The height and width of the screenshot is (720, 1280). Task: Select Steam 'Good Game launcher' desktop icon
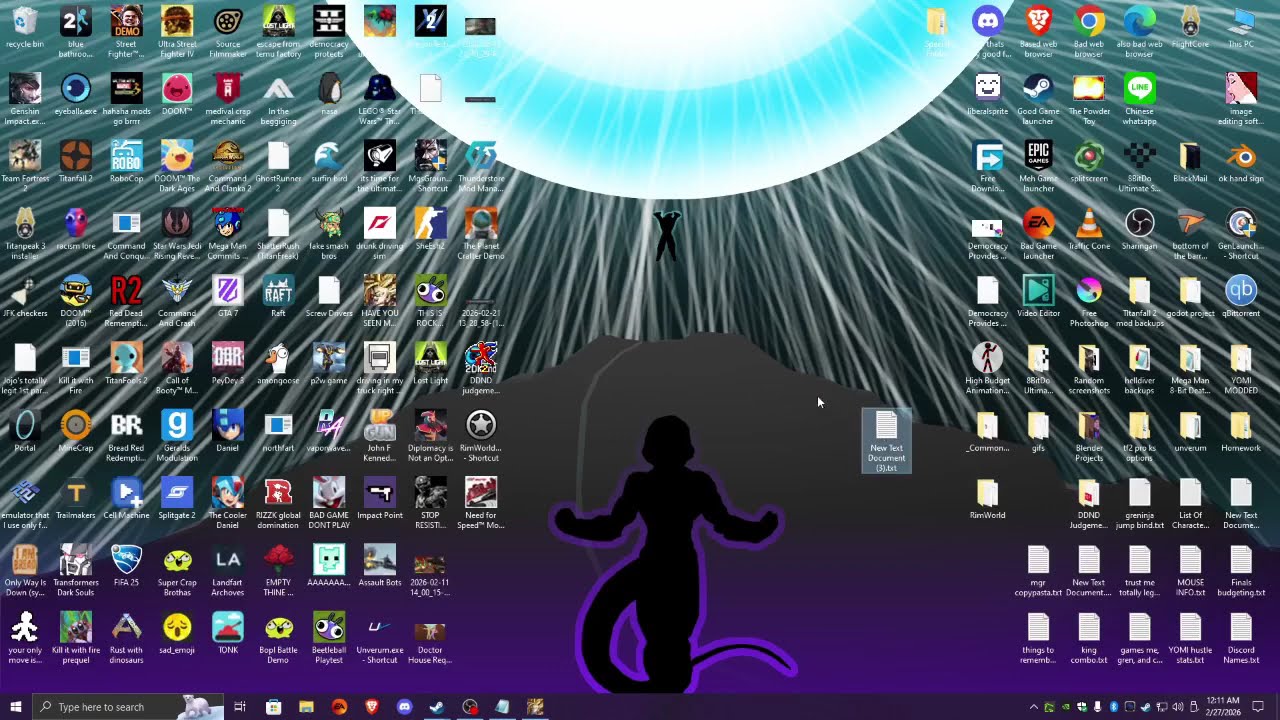point(1038,99)
